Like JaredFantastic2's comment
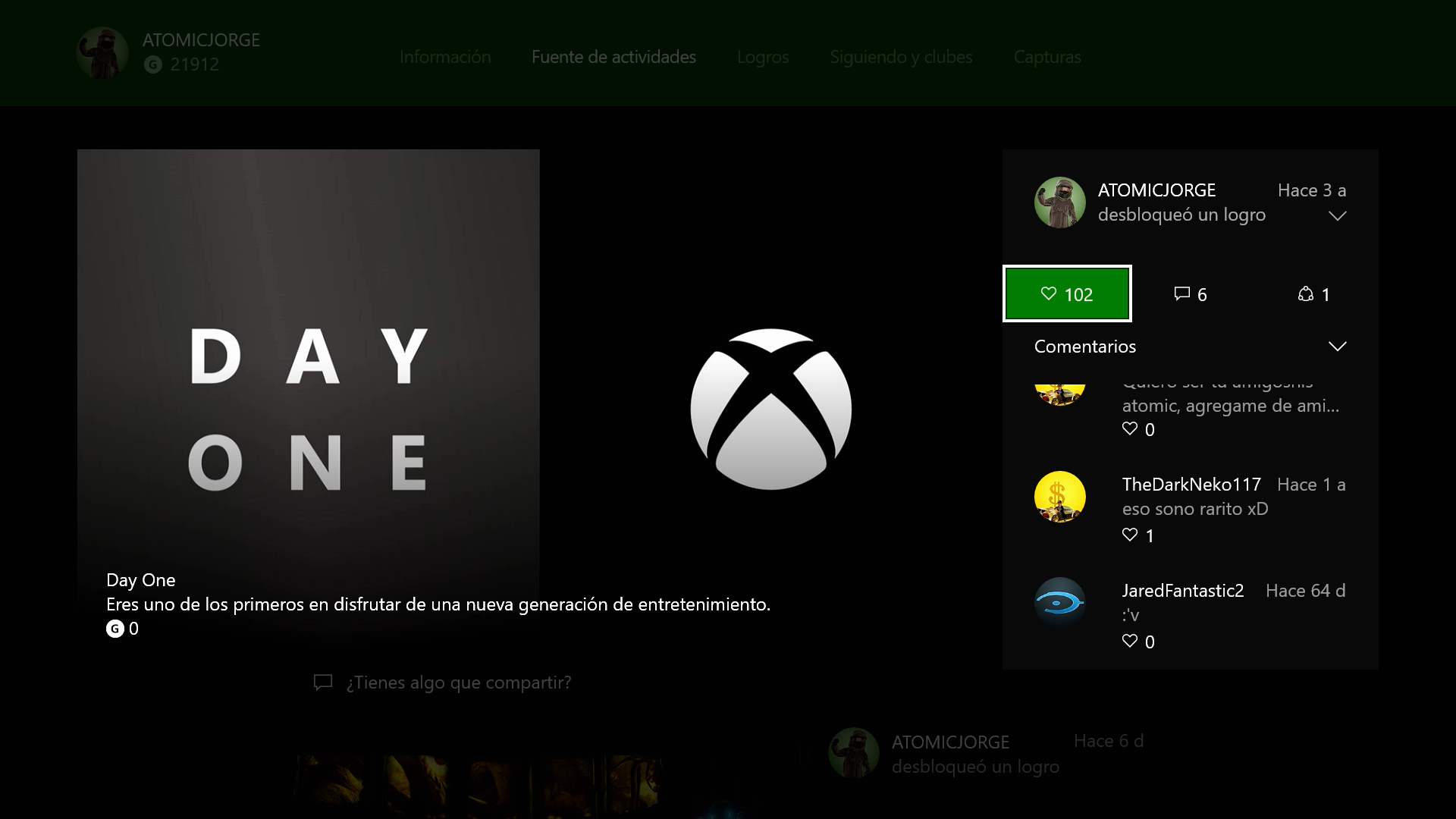Screen dimensions: 1456x819 [1130, 642]
